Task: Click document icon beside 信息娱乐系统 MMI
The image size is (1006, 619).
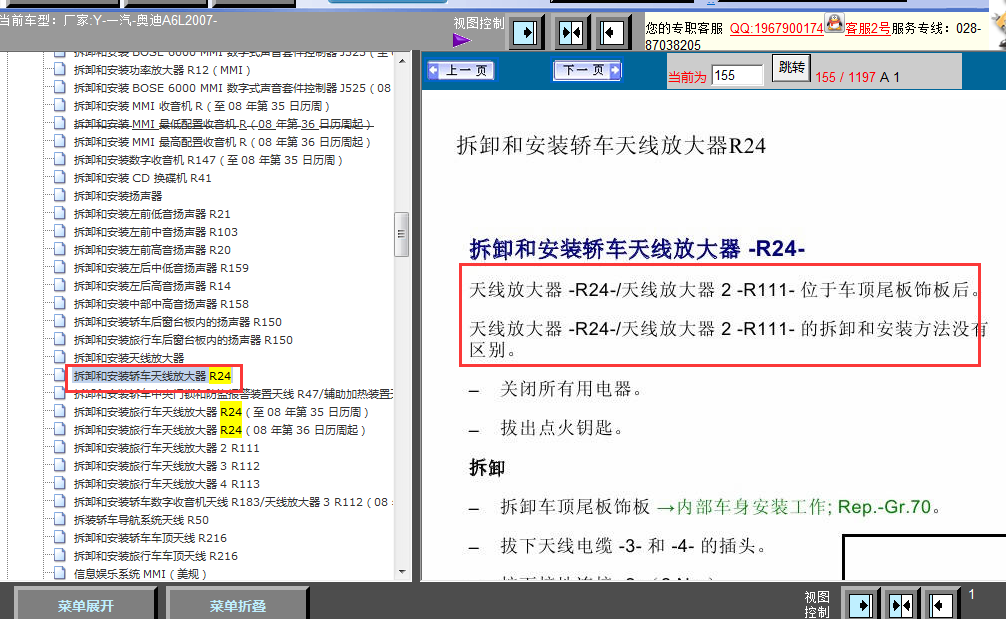Action: 60,572
